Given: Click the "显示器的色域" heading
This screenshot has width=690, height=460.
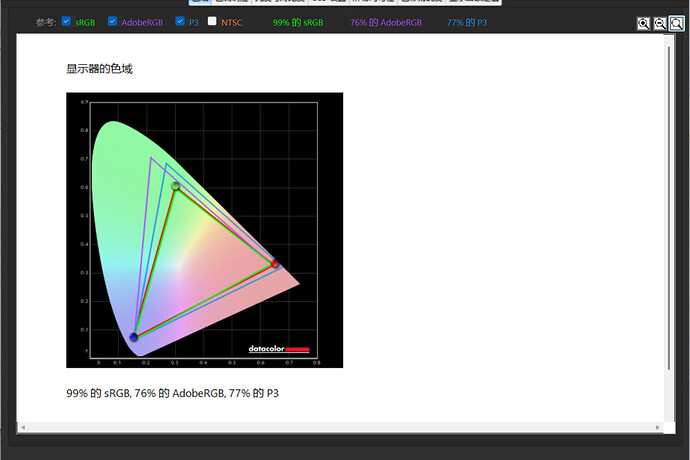Looking at the screenshot, I should (x=99, y=69).
